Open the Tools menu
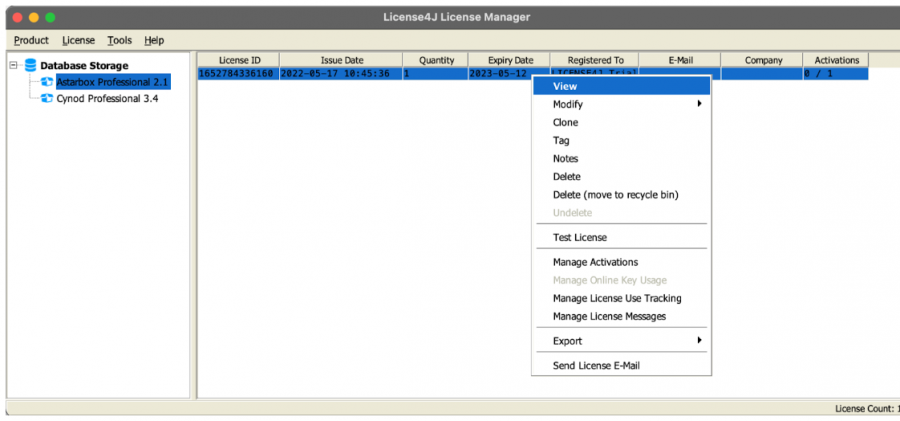 pos(119,40)
